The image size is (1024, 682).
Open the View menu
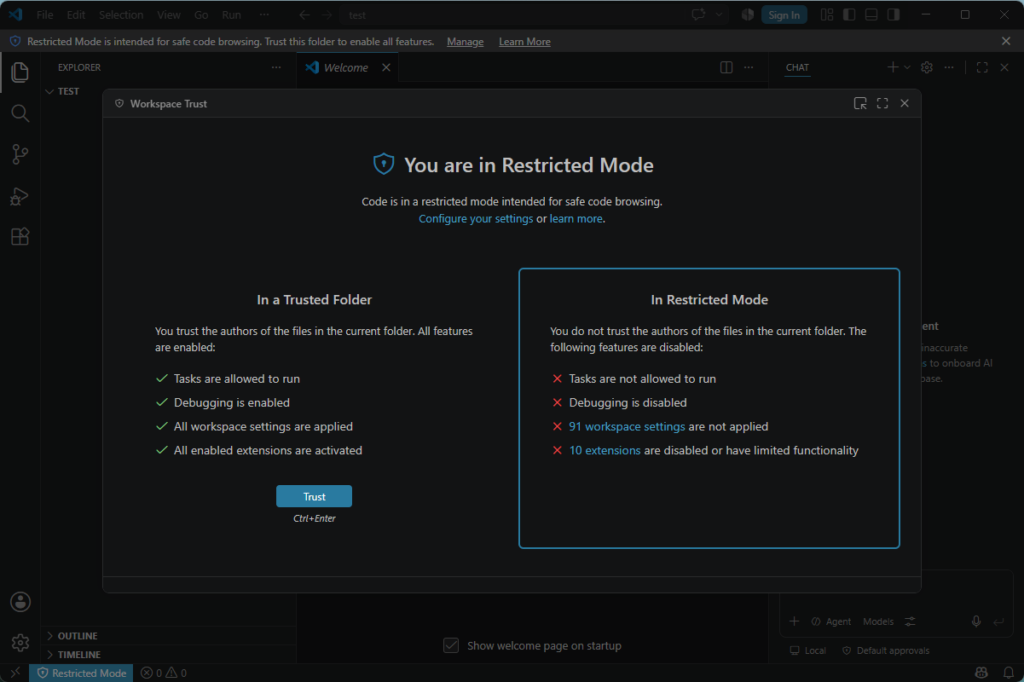coord(168,14)
